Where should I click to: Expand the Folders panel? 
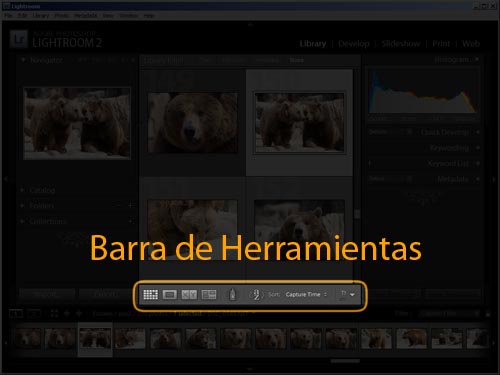click(x=22, y=206)
